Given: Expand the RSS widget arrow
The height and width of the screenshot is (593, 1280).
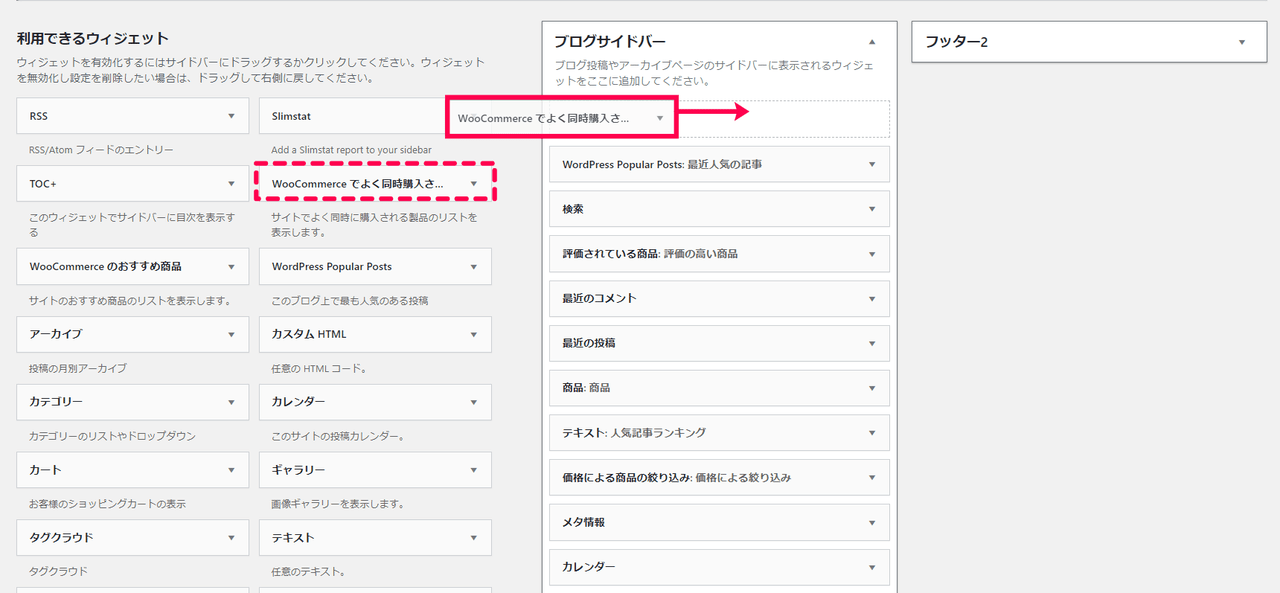Looking at the screenshot, I should [231, 116].
